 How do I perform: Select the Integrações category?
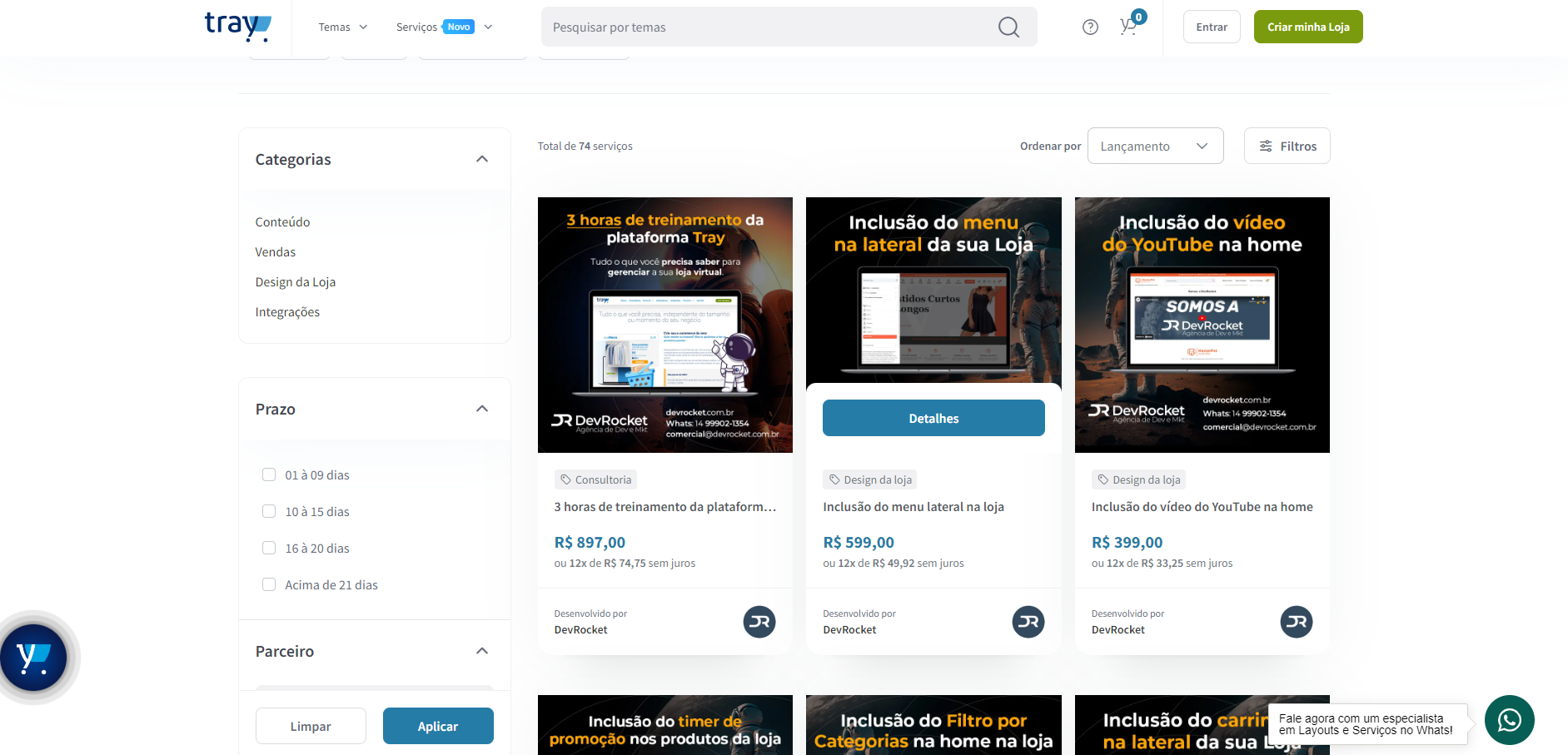(287, 312)
